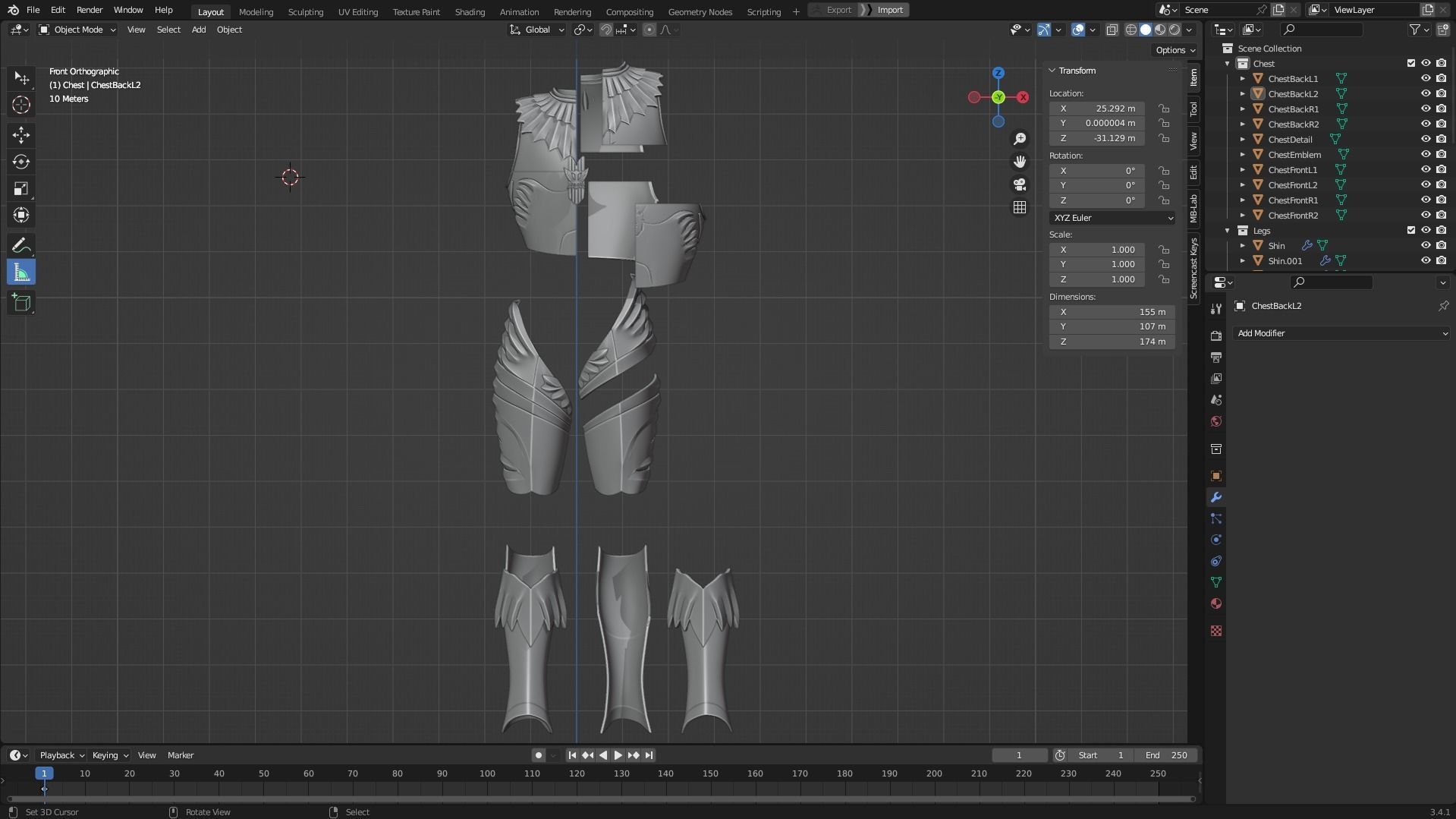Open the Object Data properties green triangle icon
This screenshot has height=819, width=1456.
[1215, 582]
